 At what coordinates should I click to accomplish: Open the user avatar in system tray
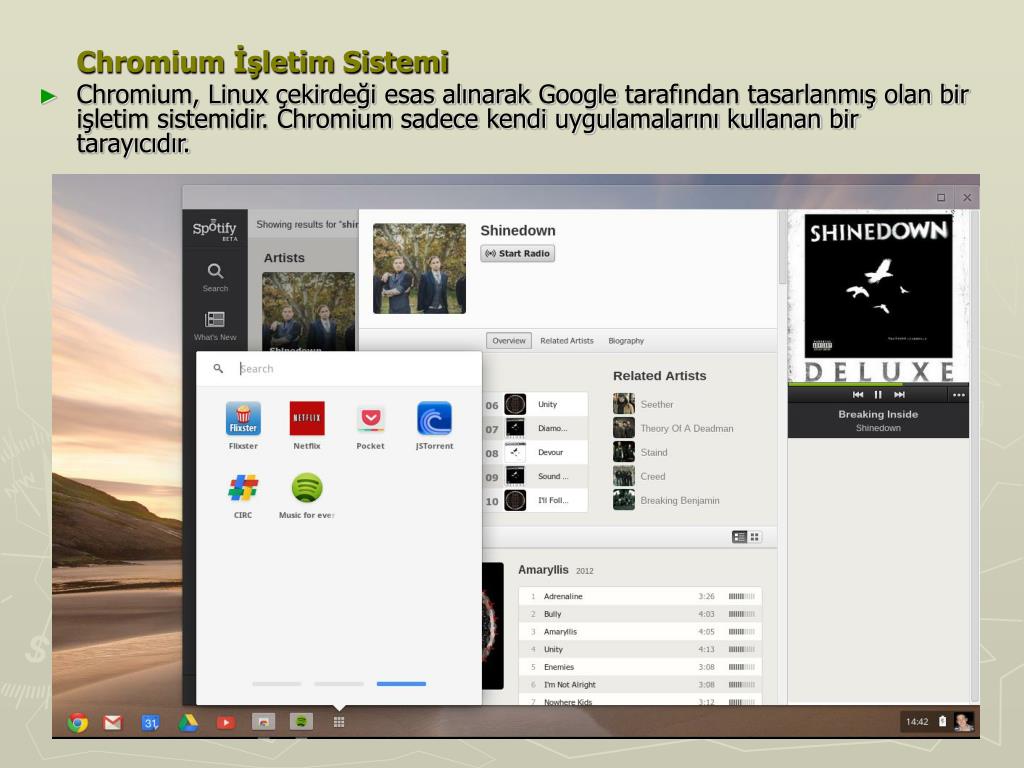coord(964,722)
